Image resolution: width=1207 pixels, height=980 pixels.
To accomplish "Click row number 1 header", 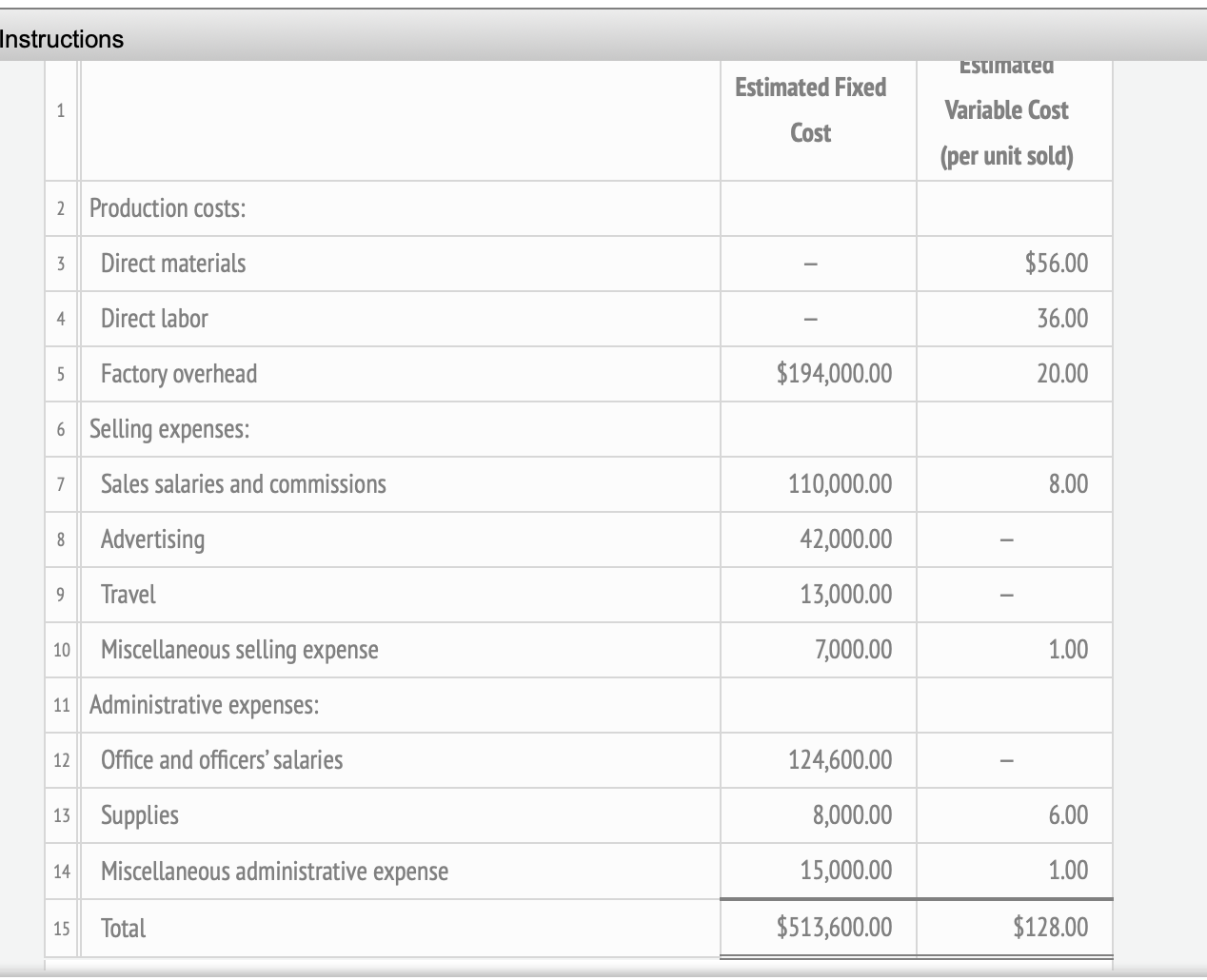I will 59,111.
